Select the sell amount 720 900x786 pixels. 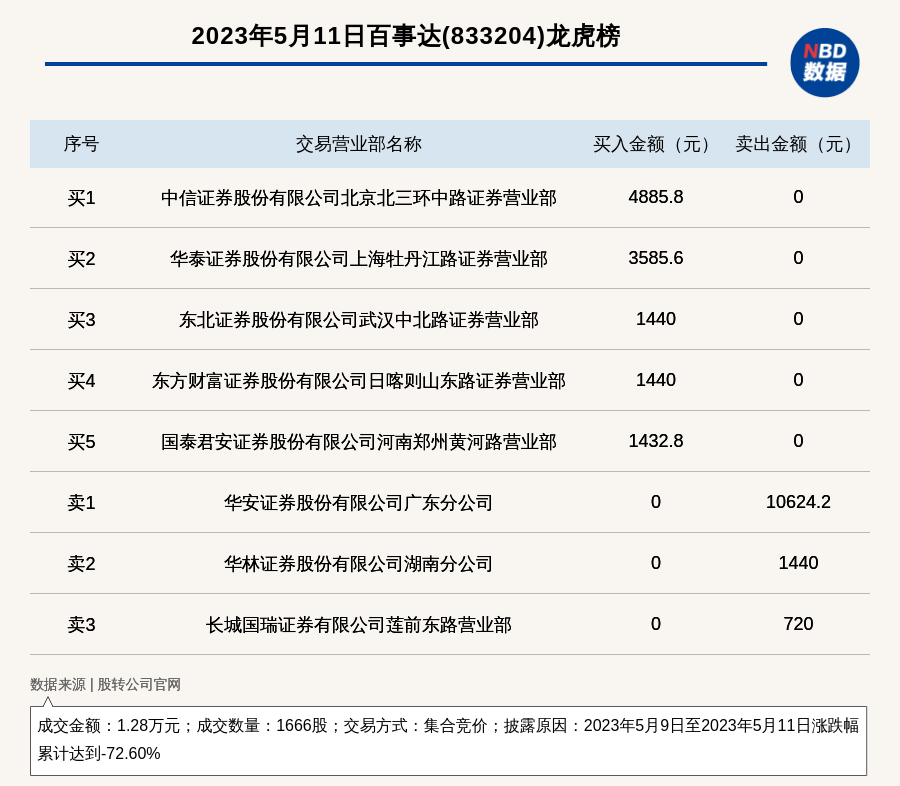798,624
